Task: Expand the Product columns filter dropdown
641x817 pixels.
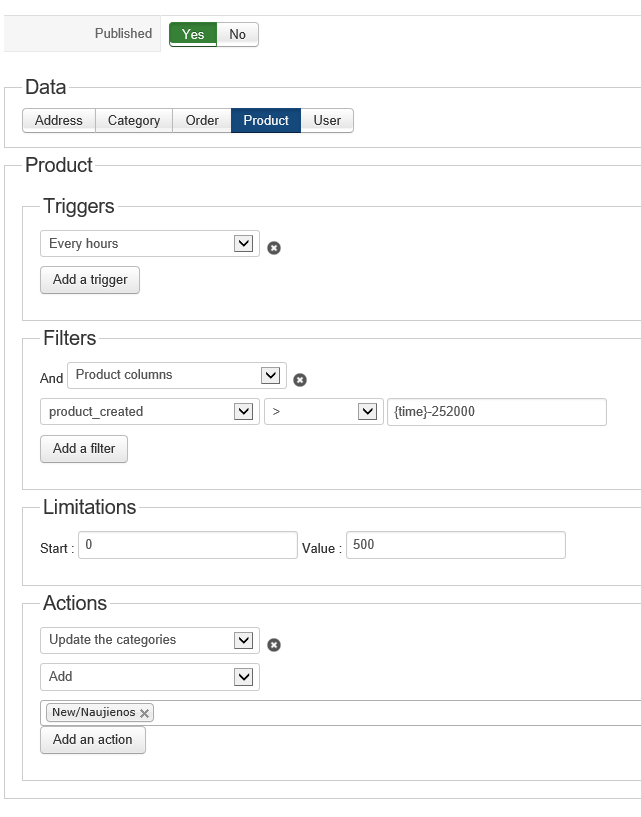Action: tap(177, 375)
